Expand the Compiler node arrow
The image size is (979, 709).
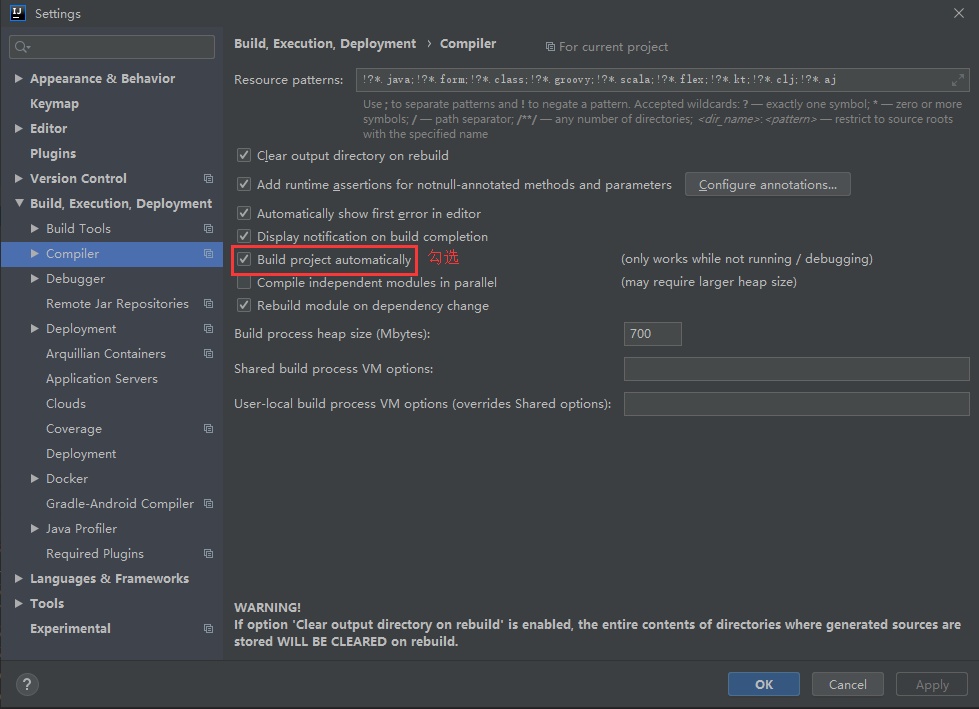[35, 253]
